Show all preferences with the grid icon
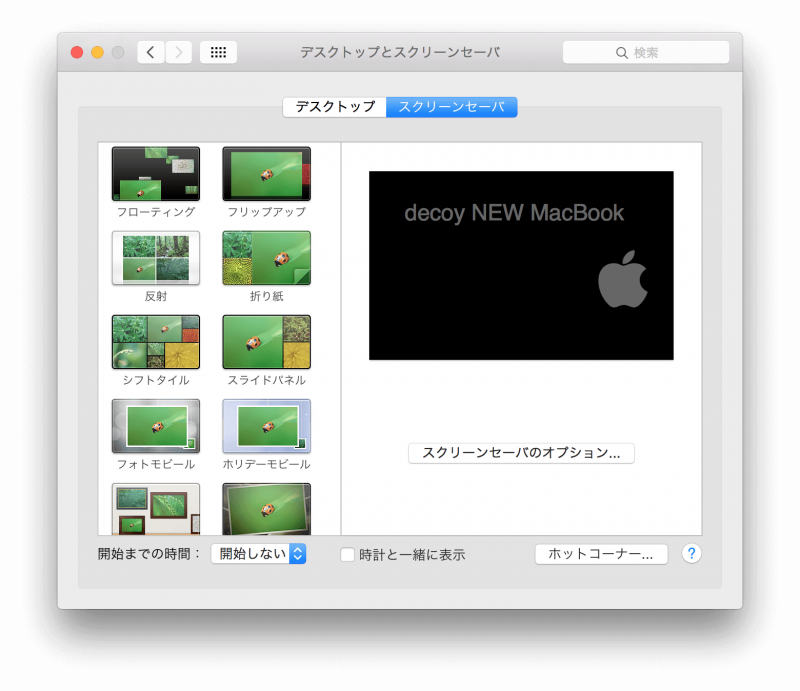This screenshot has width=800, height=691. pos(218,52)
